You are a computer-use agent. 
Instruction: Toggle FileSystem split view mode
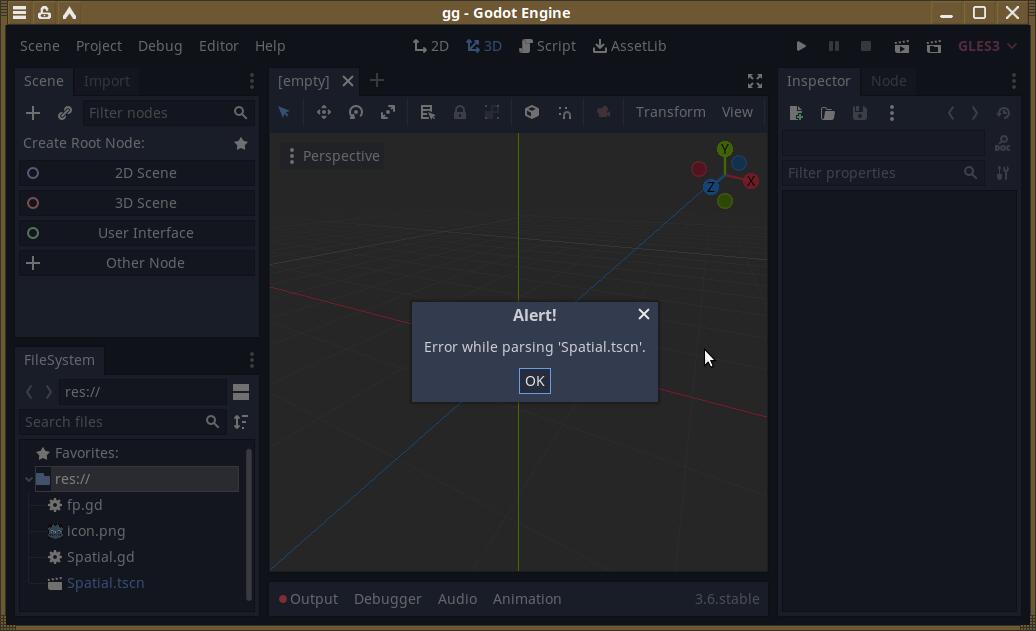[x=241, y=392]
